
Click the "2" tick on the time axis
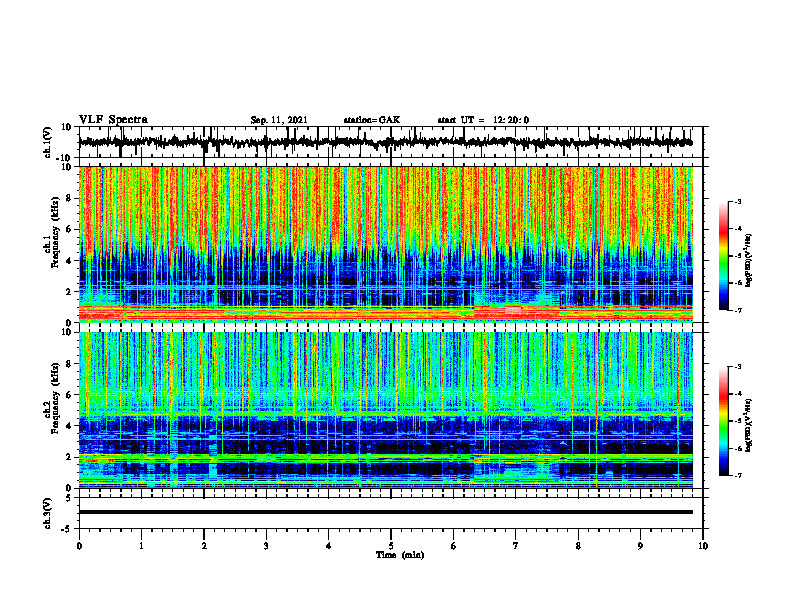tap(204, 546)
